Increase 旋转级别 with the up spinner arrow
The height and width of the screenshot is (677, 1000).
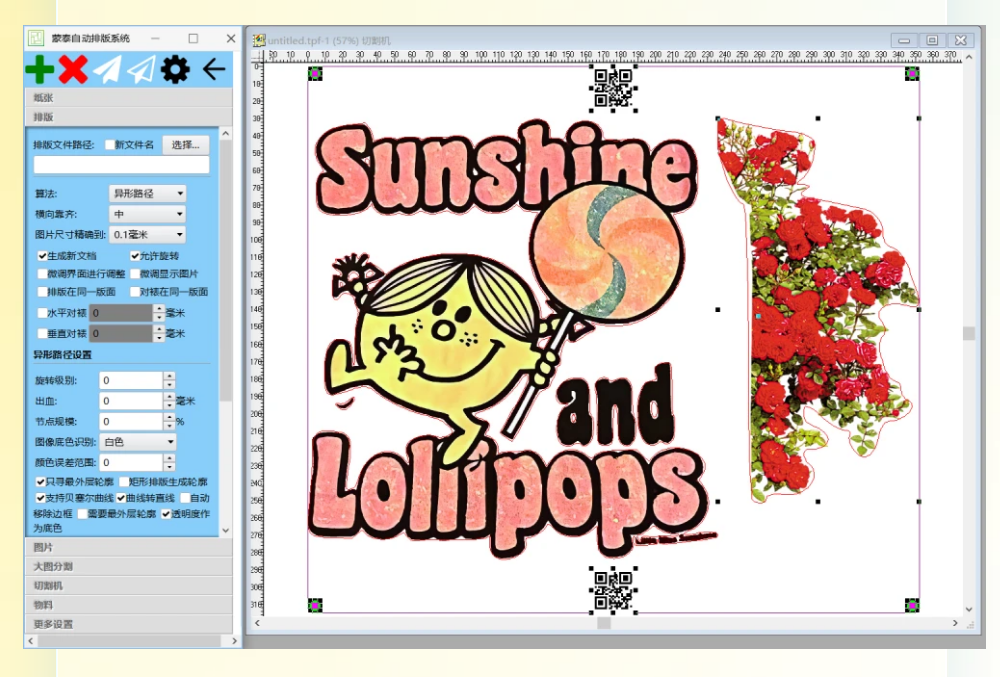169,376
